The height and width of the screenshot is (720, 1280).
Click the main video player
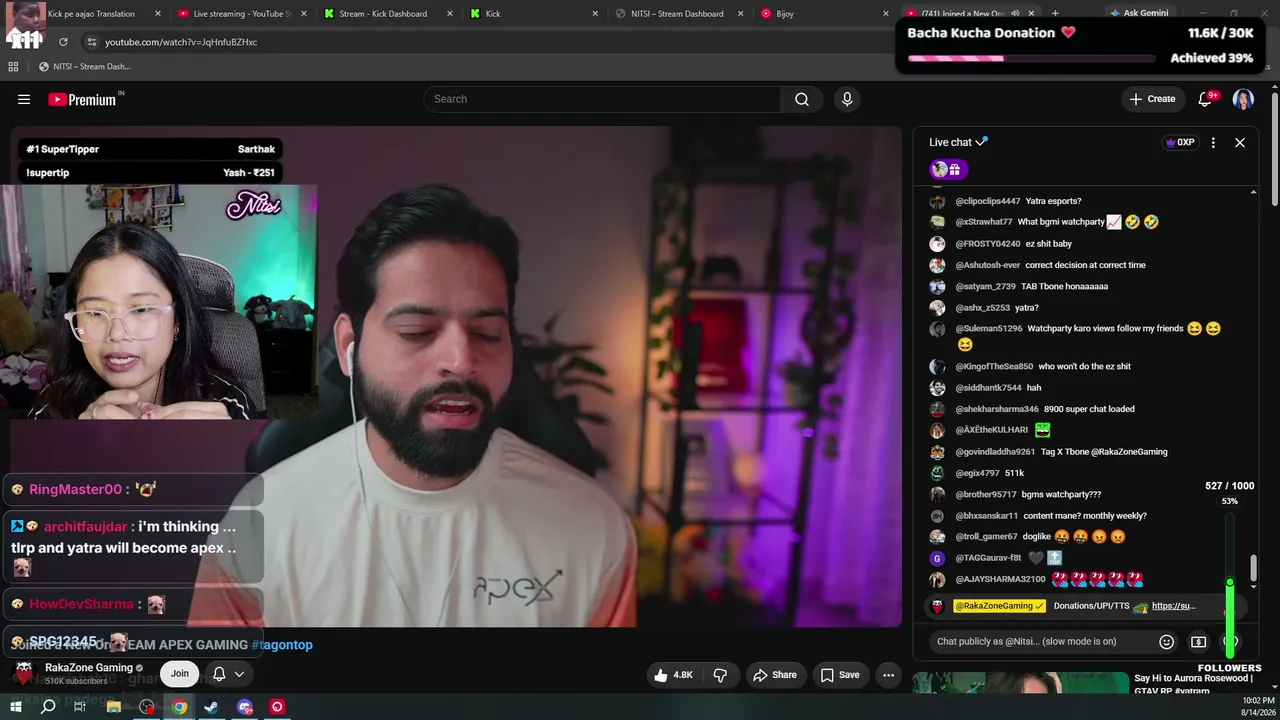coord(456,376)
